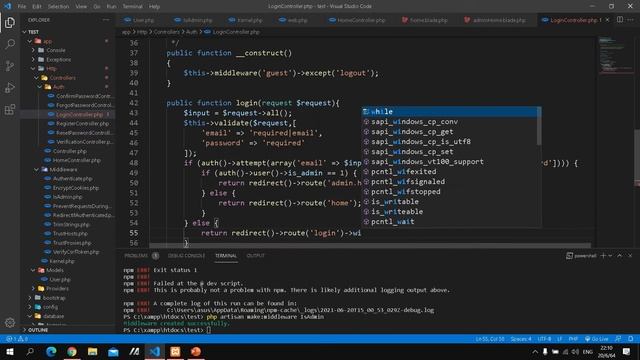Click the PHP language mode indicator
The width and height of the screenshot is (640, 360).
pyautogui.click(x=573, y=339)
